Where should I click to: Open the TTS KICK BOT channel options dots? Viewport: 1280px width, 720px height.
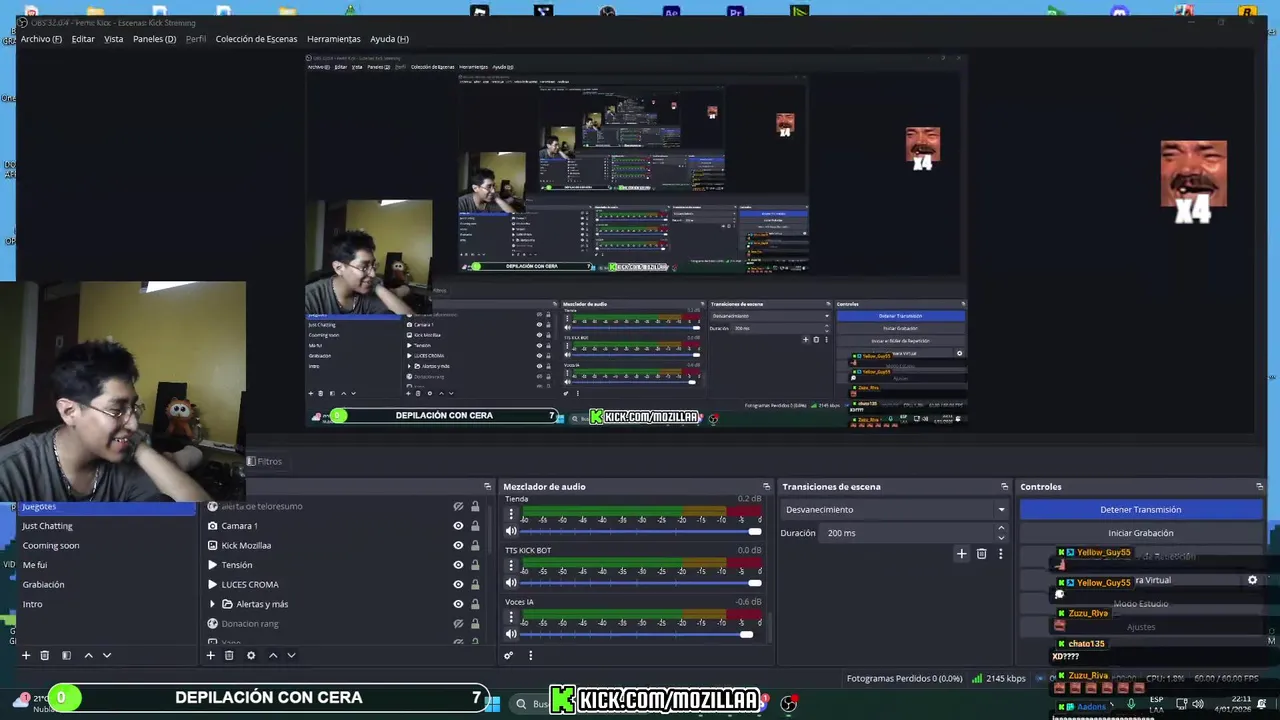click(511, 565)
